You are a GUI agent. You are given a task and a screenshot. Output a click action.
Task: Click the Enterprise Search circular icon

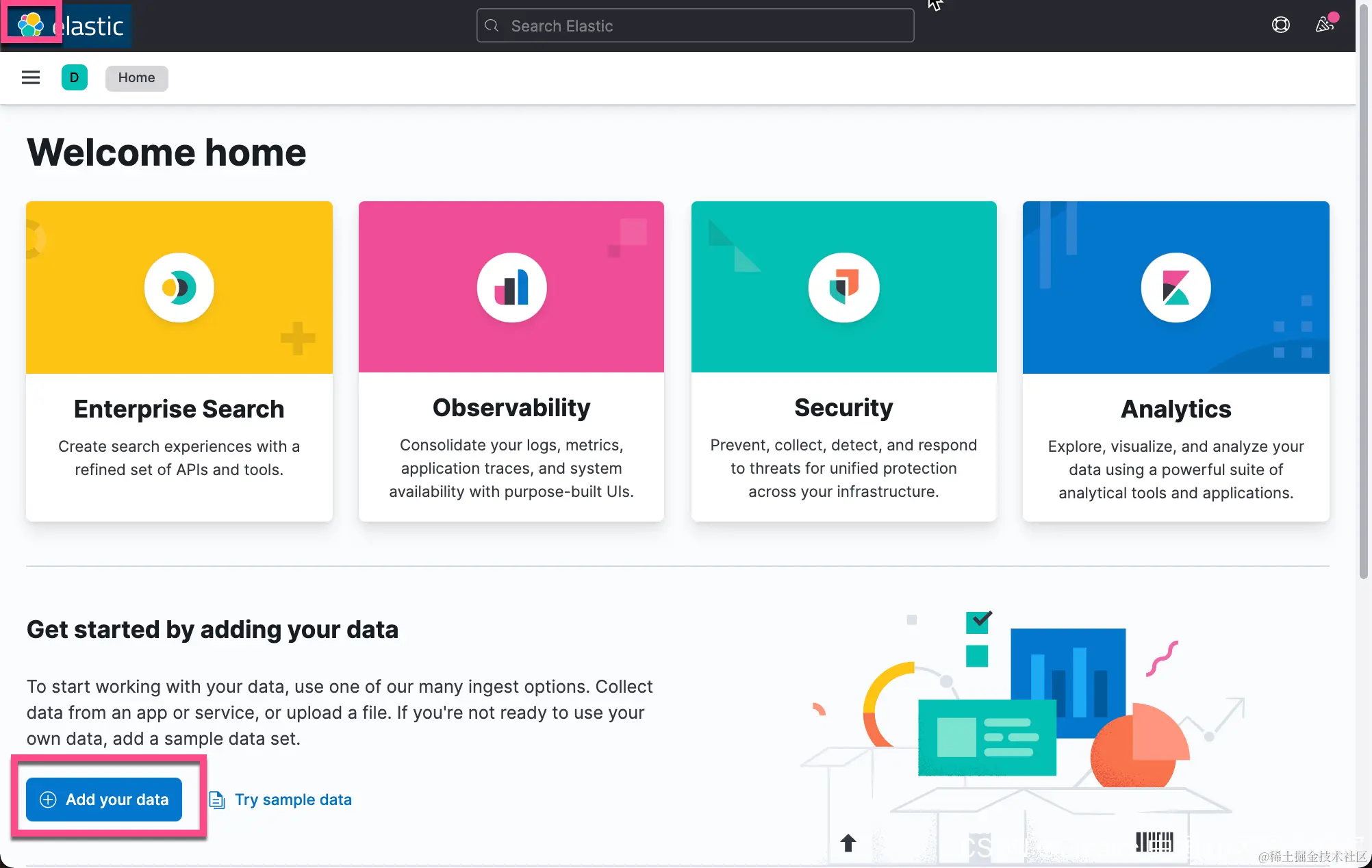pos(179,288)
